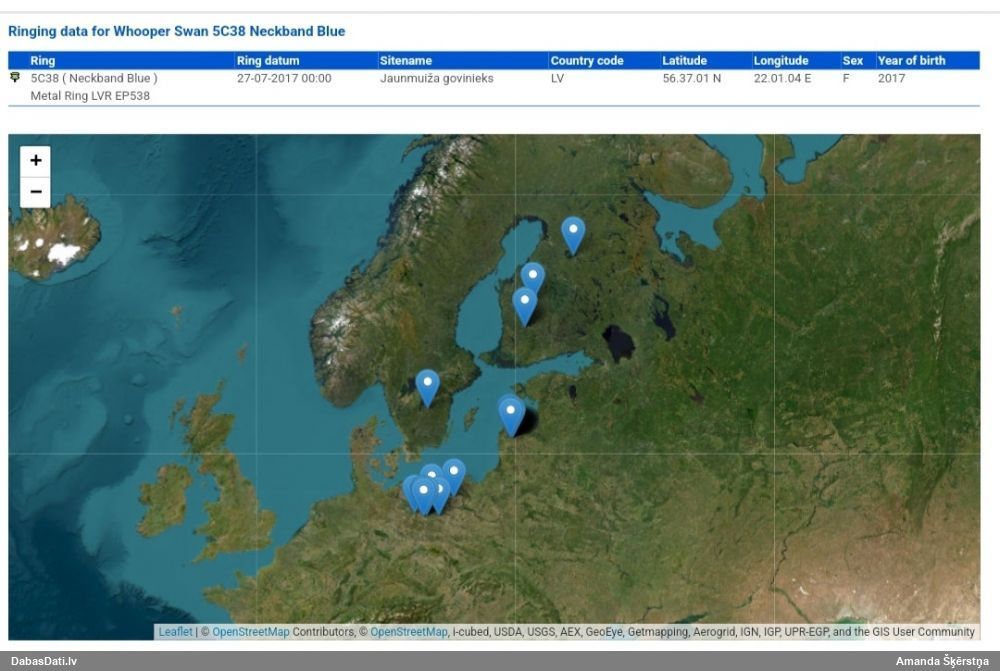Click the Latitude column header
The height and width of the screenshot is (671, 1000).
point(684,61)
